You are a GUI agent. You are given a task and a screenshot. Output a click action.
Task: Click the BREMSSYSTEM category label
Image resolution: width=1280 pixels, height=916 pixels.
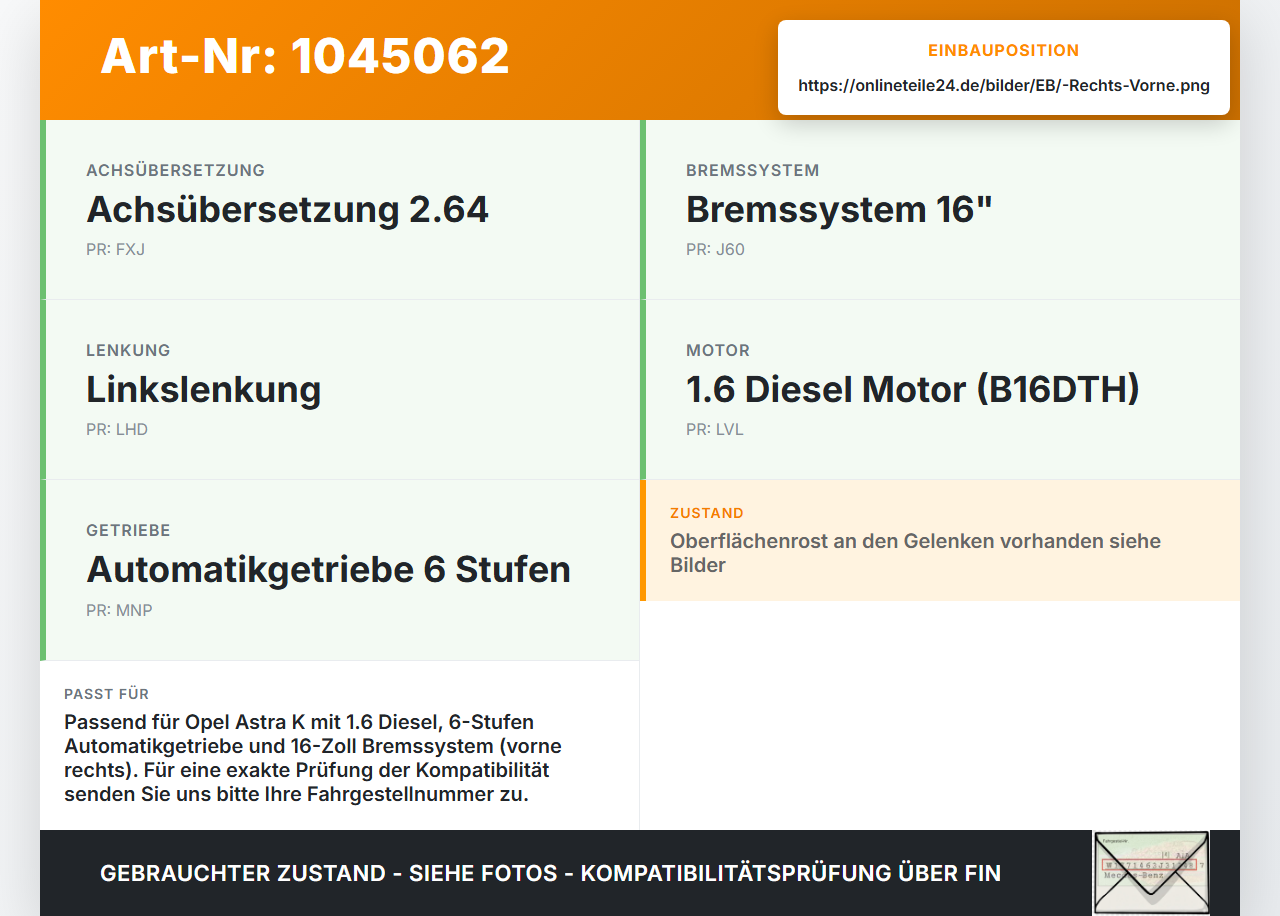pyautogui.click(x=753, y=170)
